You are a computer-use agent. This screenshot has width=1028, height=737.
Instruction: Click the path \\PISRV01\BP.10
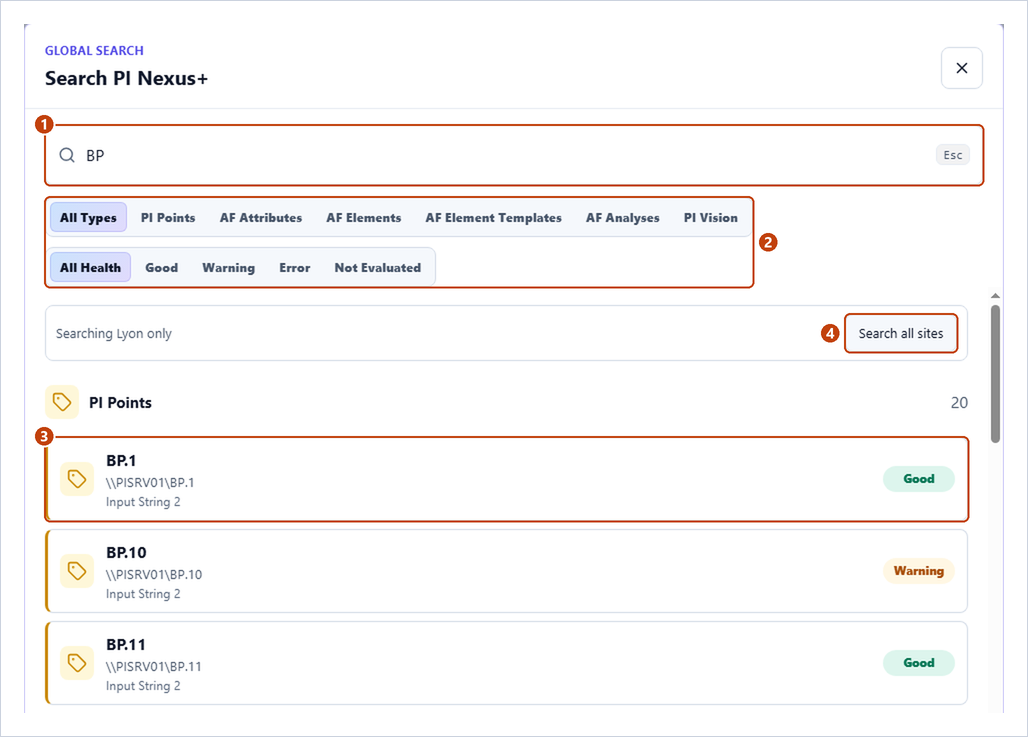(x=154, y=574)
